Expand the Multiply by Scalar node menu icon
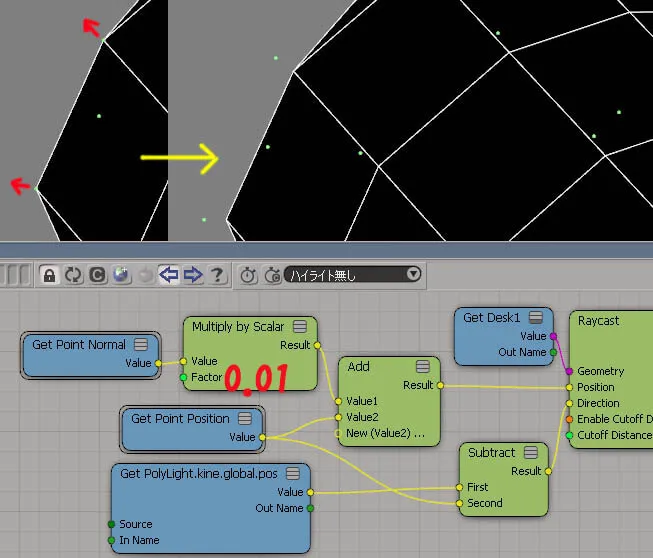 click(x=299, y=326)
